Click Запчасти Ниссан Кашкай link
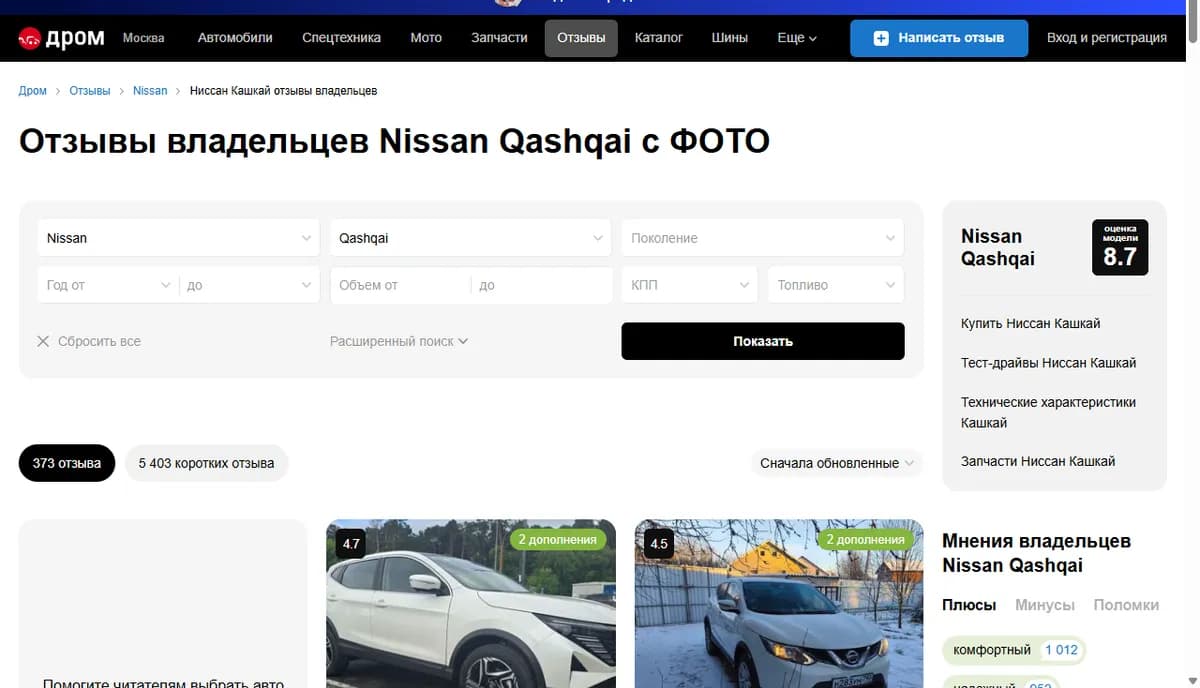The width and height of the screenshot is (1200, 688). pos(1038,461)
